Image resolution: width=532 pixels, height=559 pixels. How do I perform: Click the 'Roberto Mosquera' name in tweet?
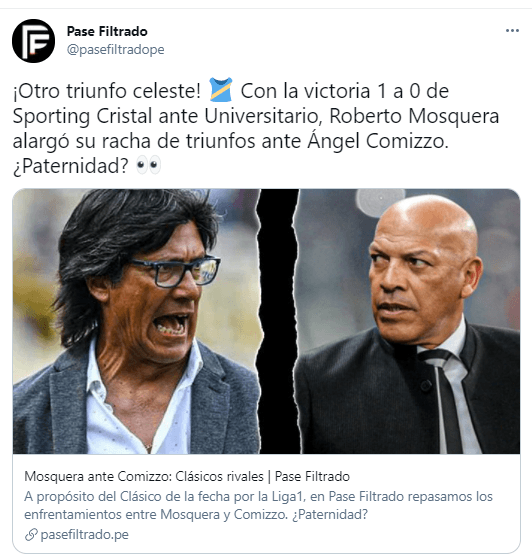pyautogui.click(x=414, y=116)
